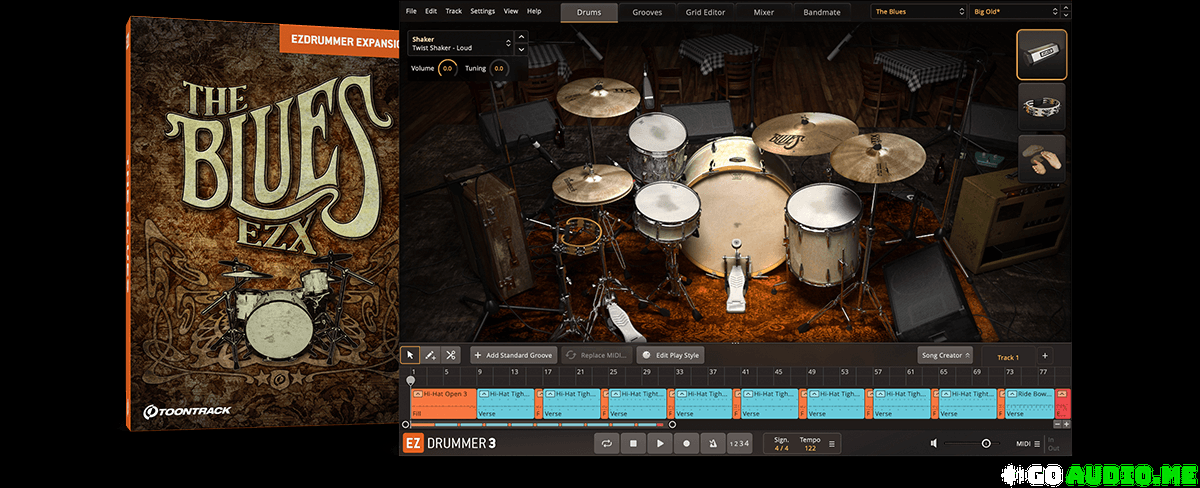Open the Settings menu
The height and width of the screenshot is (488, 1200).
pos(482,11)
